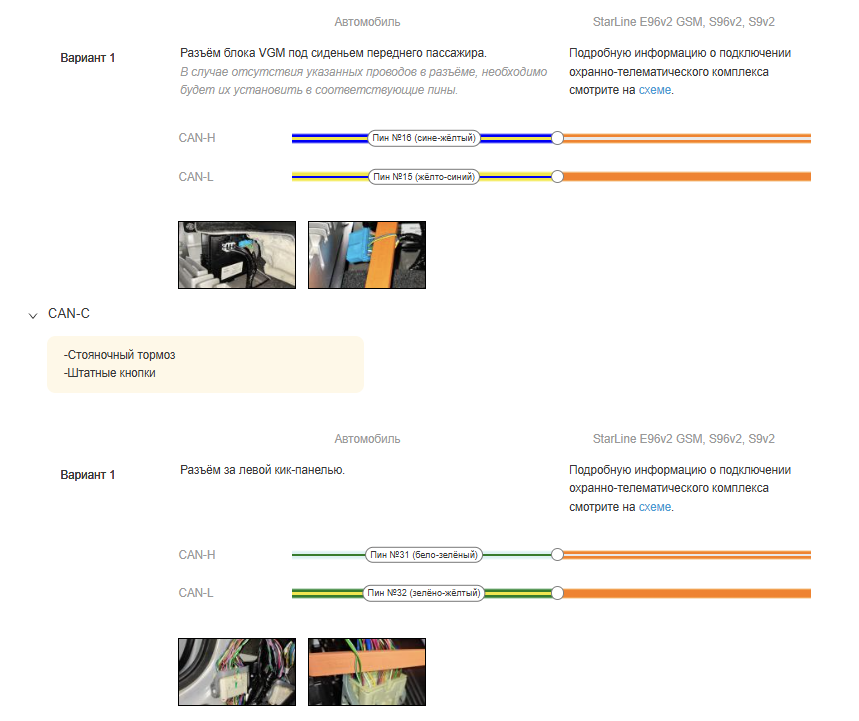Open the blue connector photo thumbnail
The height and width of the screenshot is (721, 859).
367,255
